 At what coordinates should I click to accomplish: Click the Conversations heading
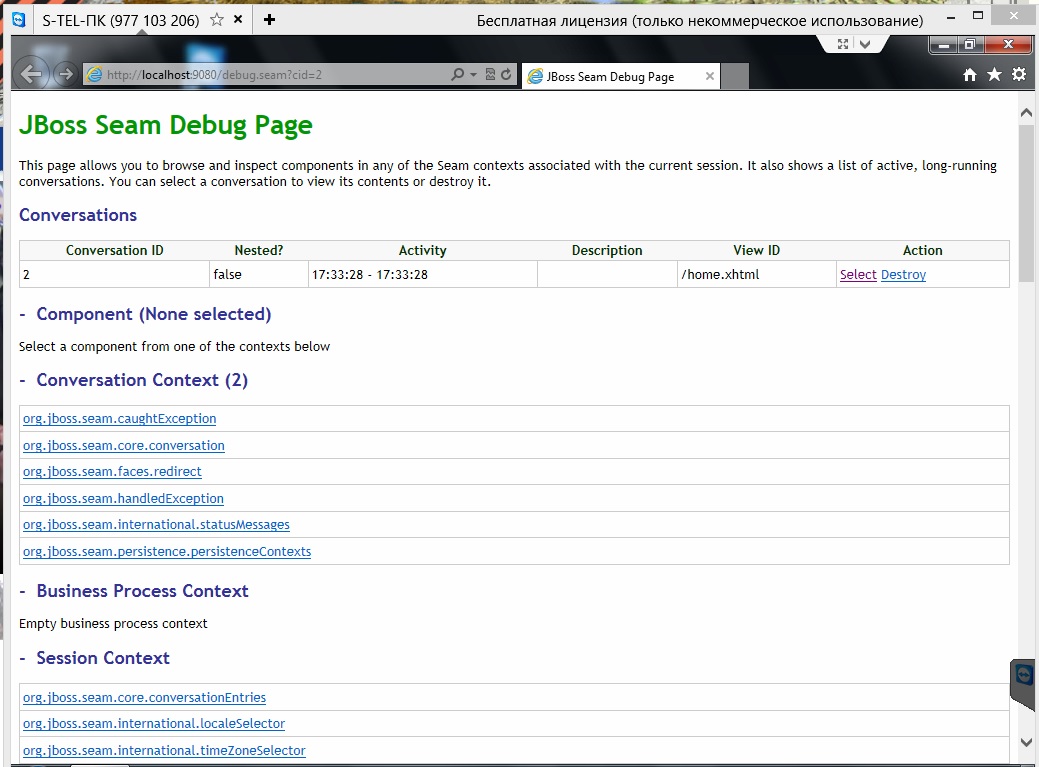78,215
